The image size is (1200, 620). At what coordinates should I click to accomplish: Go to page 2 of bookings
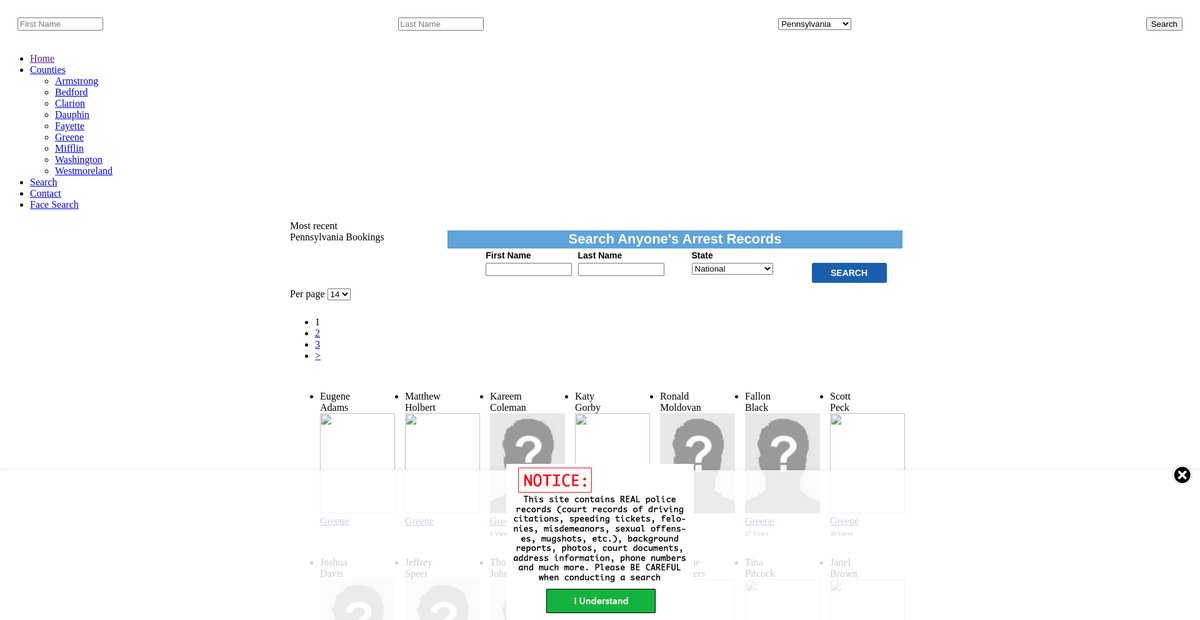click(317, 334)
